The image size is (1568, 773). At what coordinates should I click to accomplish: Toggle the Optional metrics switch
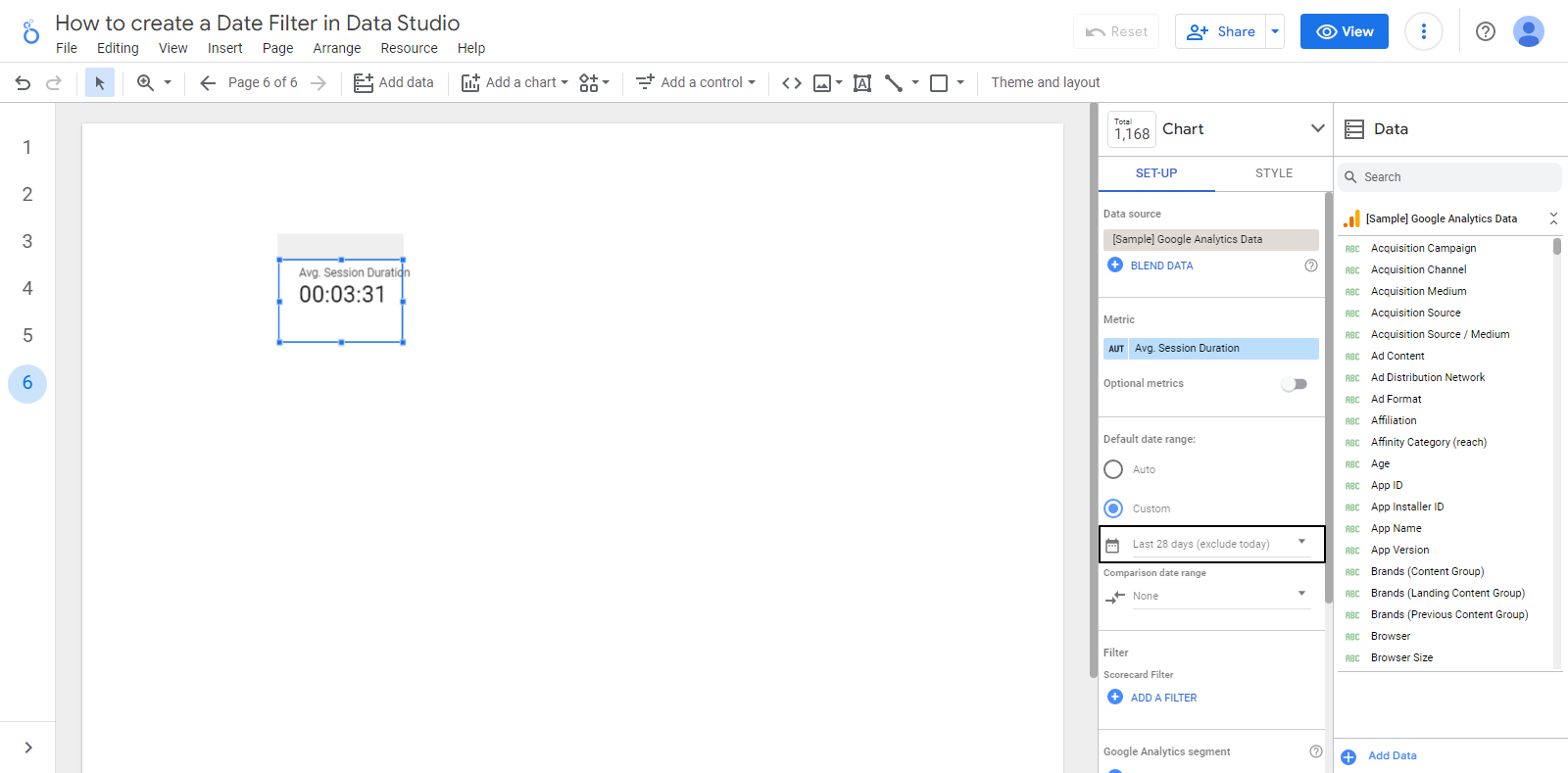click(1294, 384)
